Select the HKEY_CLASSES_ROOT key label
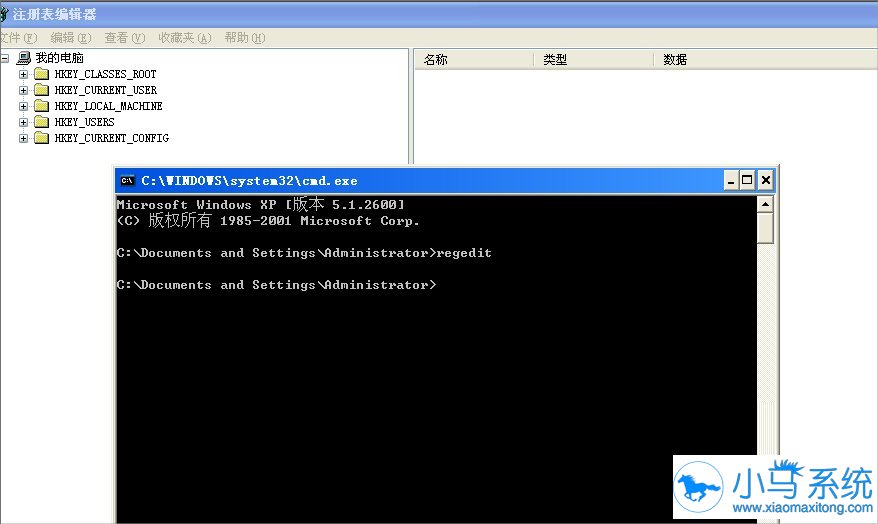The width and height of the screenshot is (878, 524). [105, 74]
